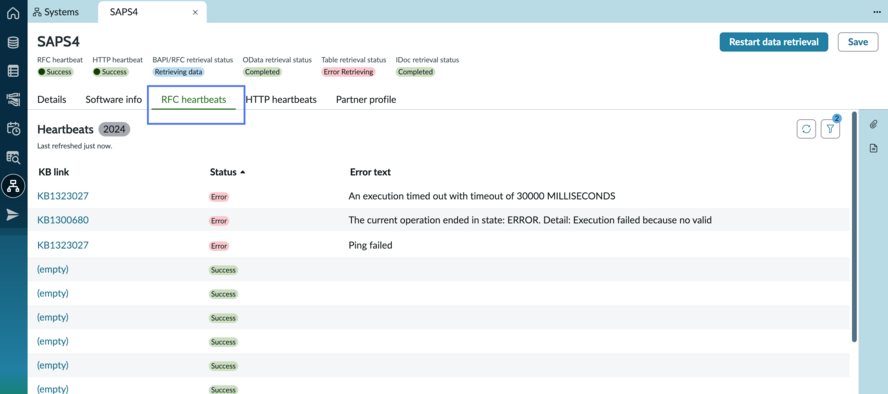Open the KB1300680 link
Screen dimensions: 888x394
click(63, 220)
